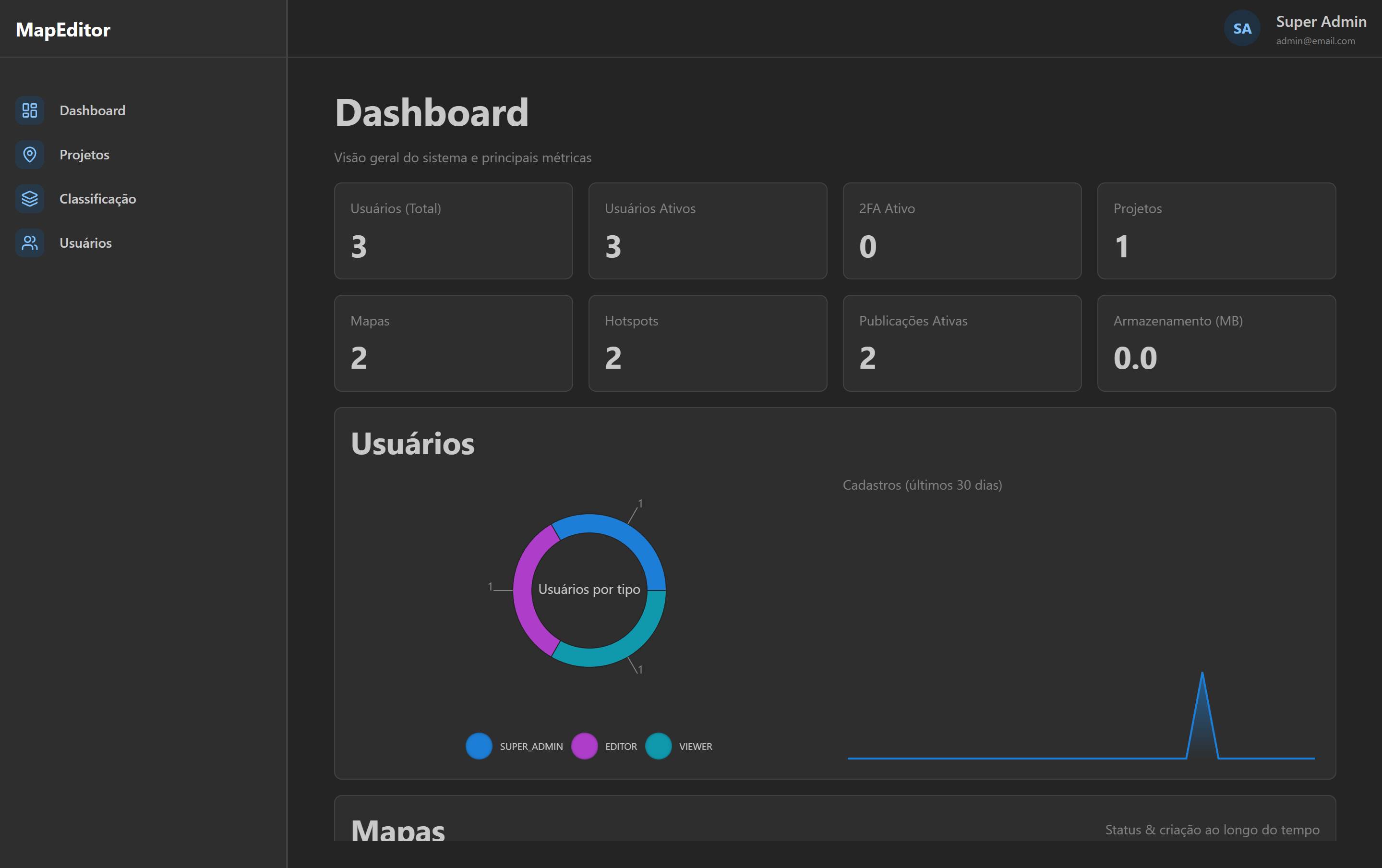Toggle the SUPER_ADMIN legend blue swatch
The image size is (1382, 868).
(x=479, y=746)
